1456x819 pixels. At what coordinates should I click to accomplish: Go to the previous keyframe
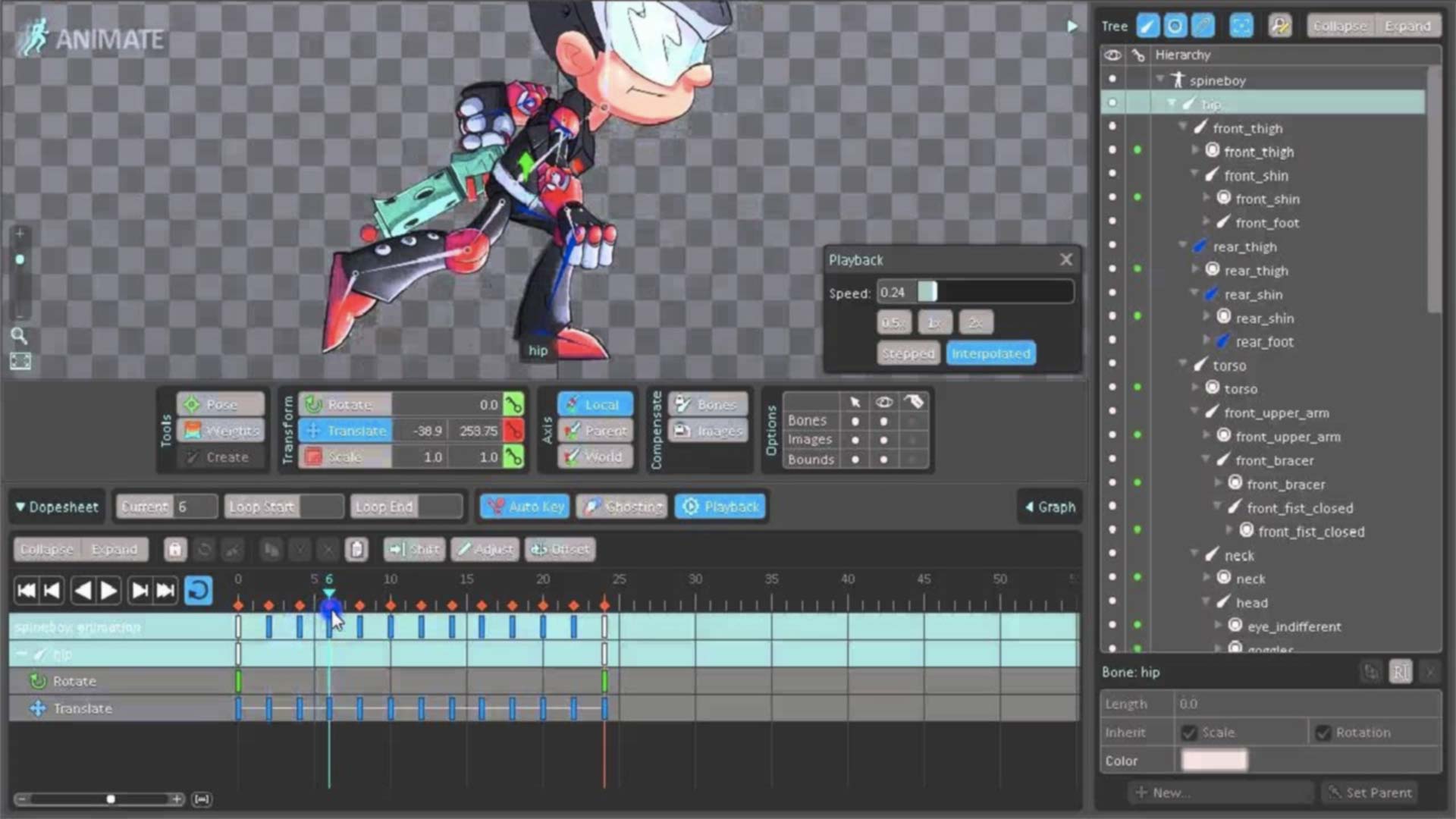tap(52, 590)
